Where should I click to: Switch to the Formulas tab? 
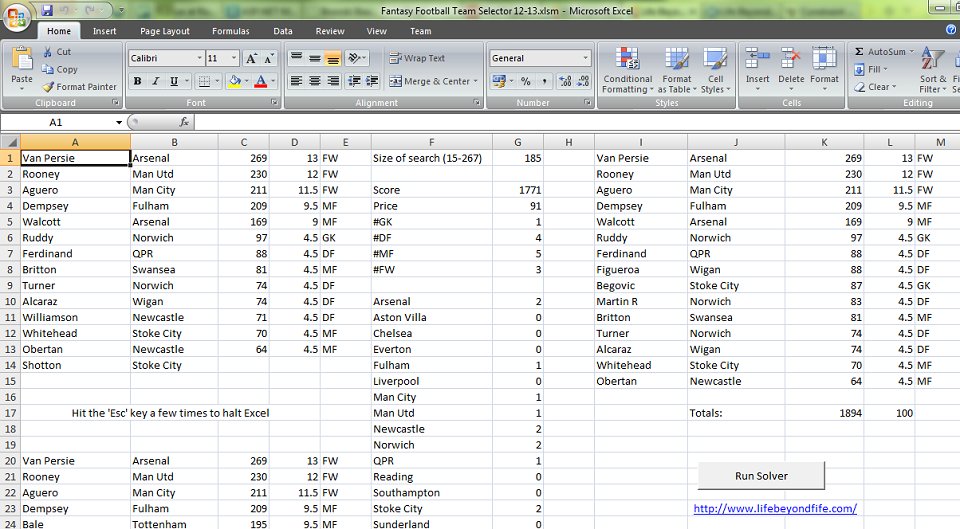(231, 31)
